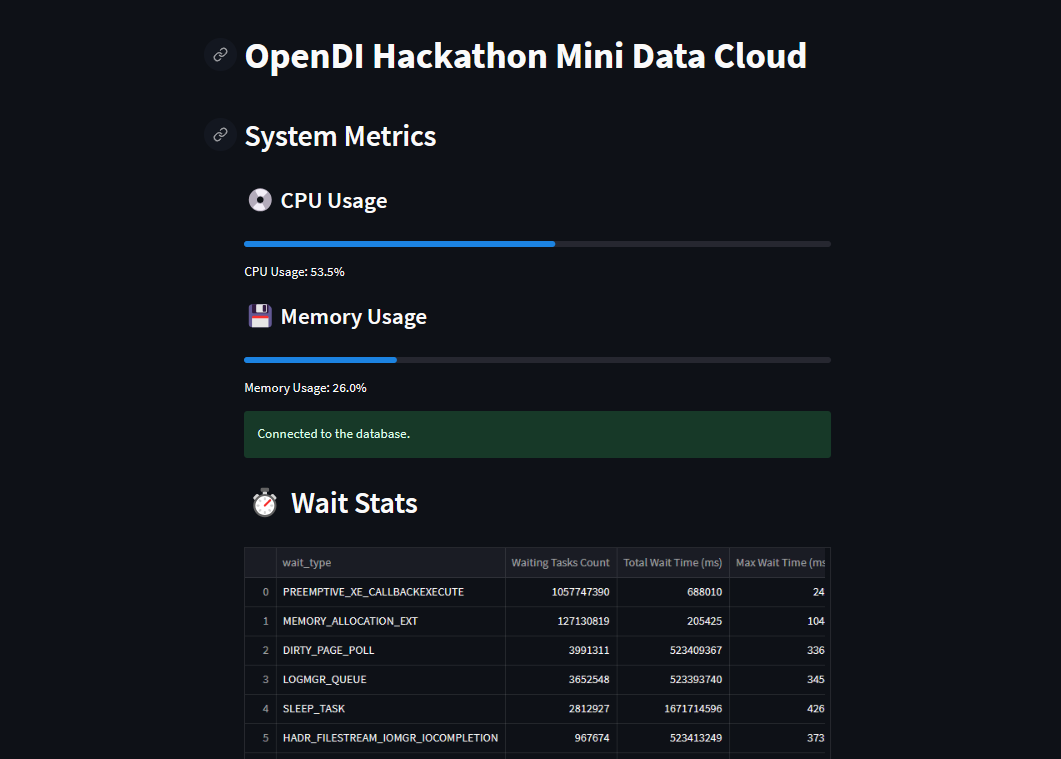Select row index 3 of LOGMGR_QUEUE
This screenshot has width=1061, height=759.
point(261,679)
